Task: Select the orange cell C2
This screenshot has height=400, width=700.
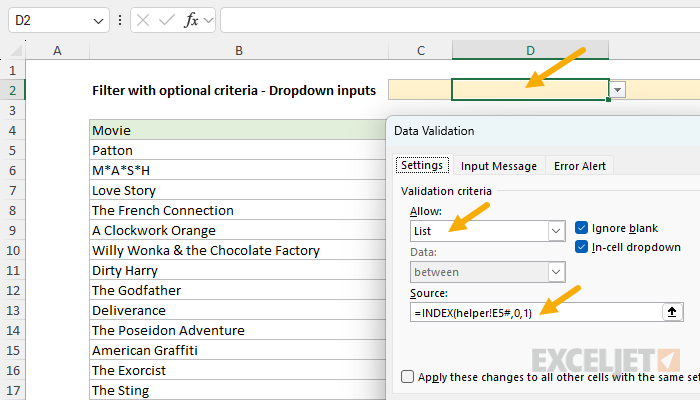Action: [420, 90]
